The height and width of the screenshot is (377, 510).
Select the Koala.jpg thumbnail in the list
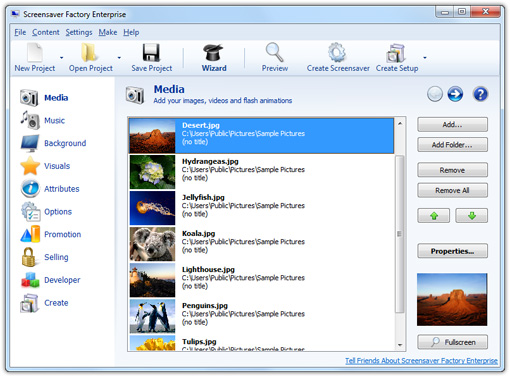(152, 244)
